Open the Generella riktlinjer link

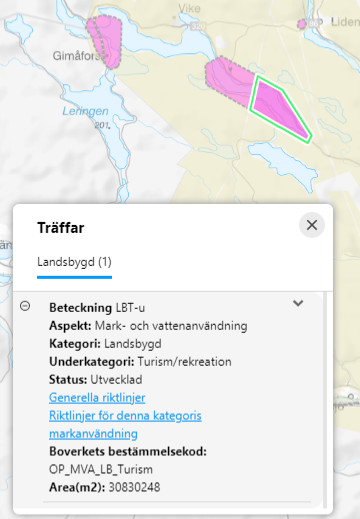point(97,397)
